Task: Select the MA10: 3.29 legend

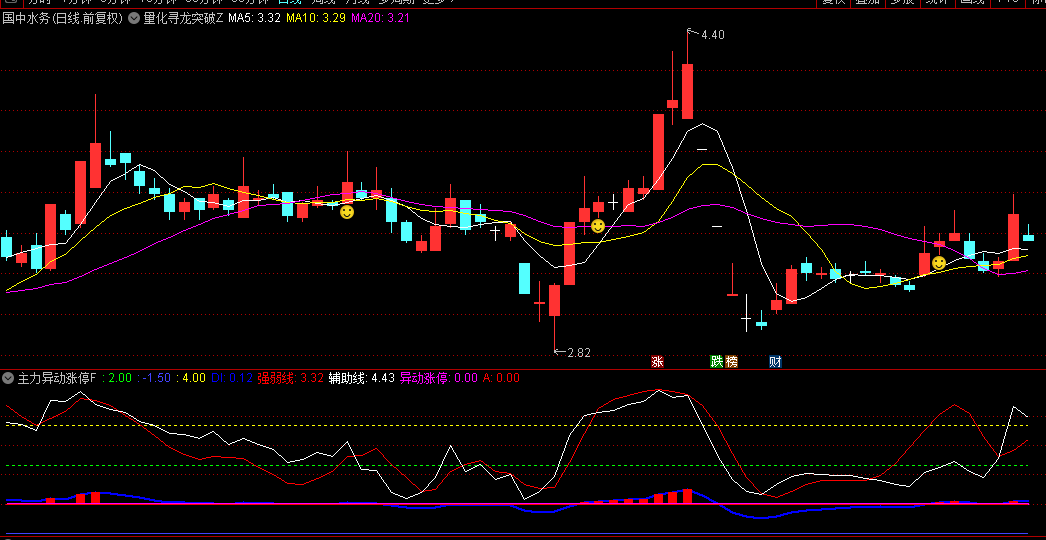Action: [316, 19]
